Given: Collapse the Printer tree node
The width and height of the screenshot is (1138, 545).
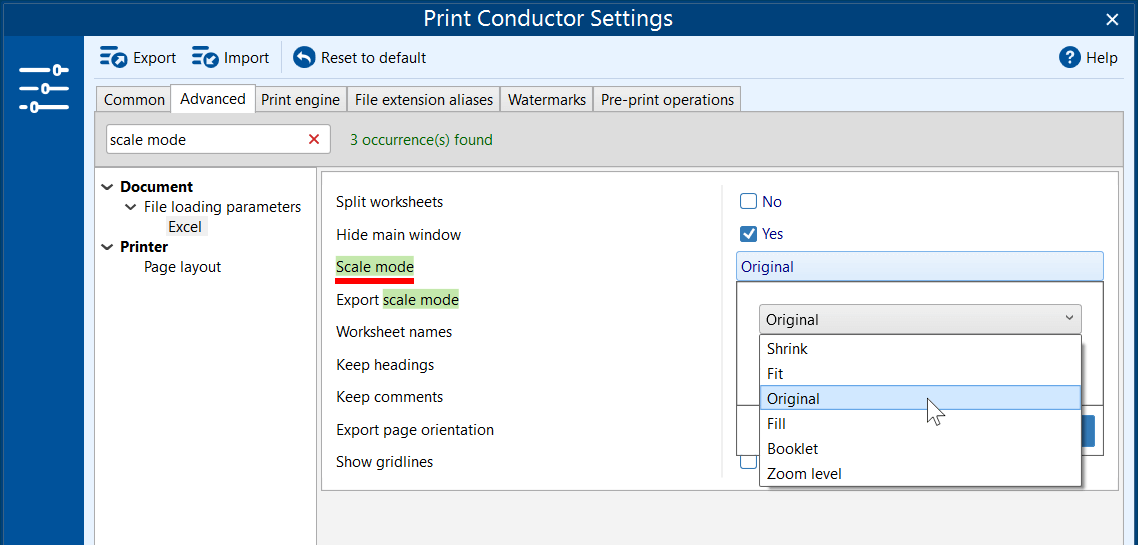Looking at the screenshot, I should tap(108, 247).
